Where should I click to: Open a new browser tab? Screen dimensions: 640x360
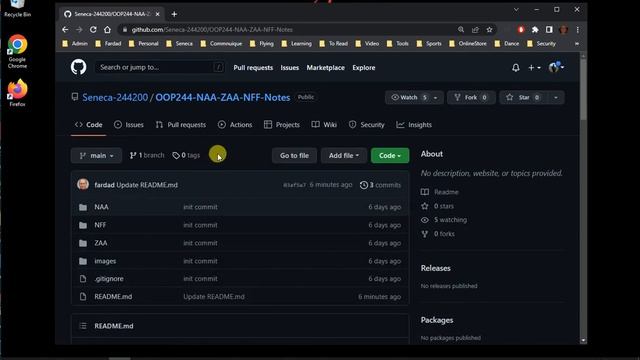[174, 14]
